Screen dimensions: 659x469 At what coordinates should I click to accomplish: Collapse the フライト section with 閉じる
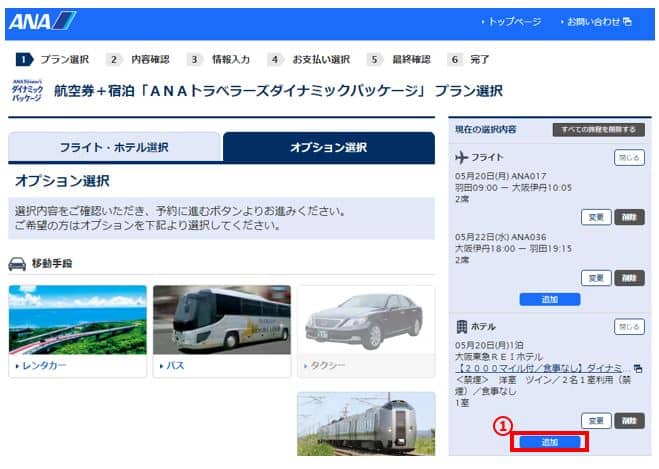pyautogui.click(x=628, y=158)
